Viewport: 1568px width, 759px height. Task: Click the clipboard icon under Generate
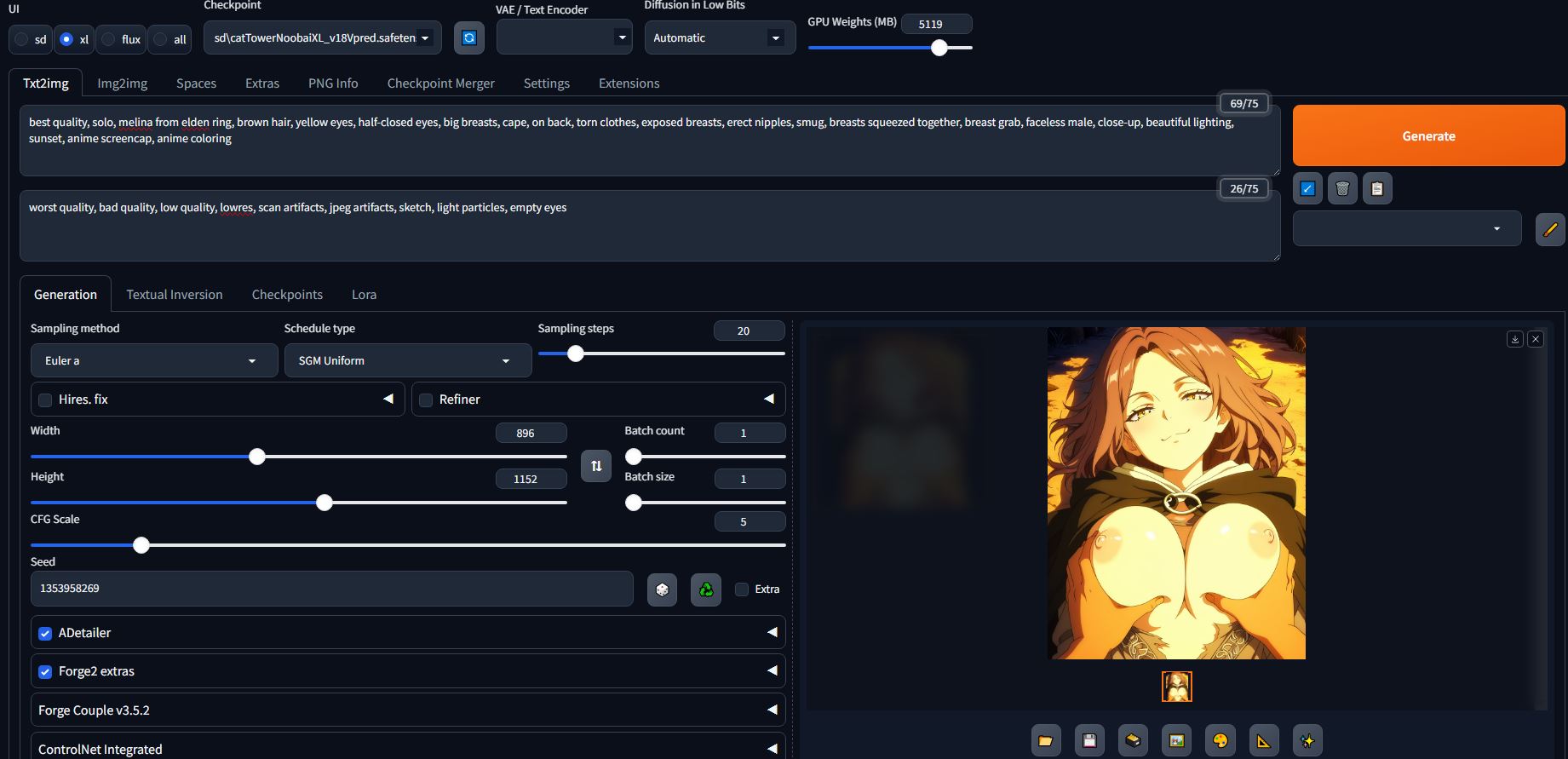point(1377,188)
